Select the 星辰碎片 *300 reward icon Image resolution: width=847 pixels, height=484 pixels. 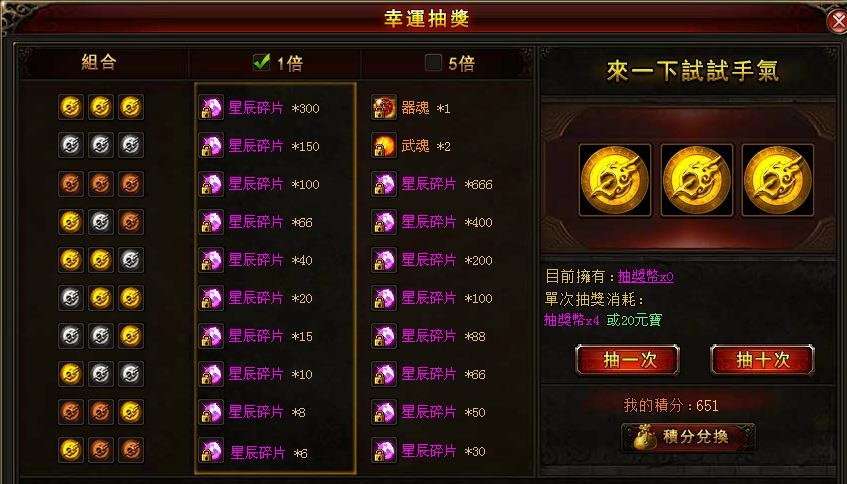(211, 107)
